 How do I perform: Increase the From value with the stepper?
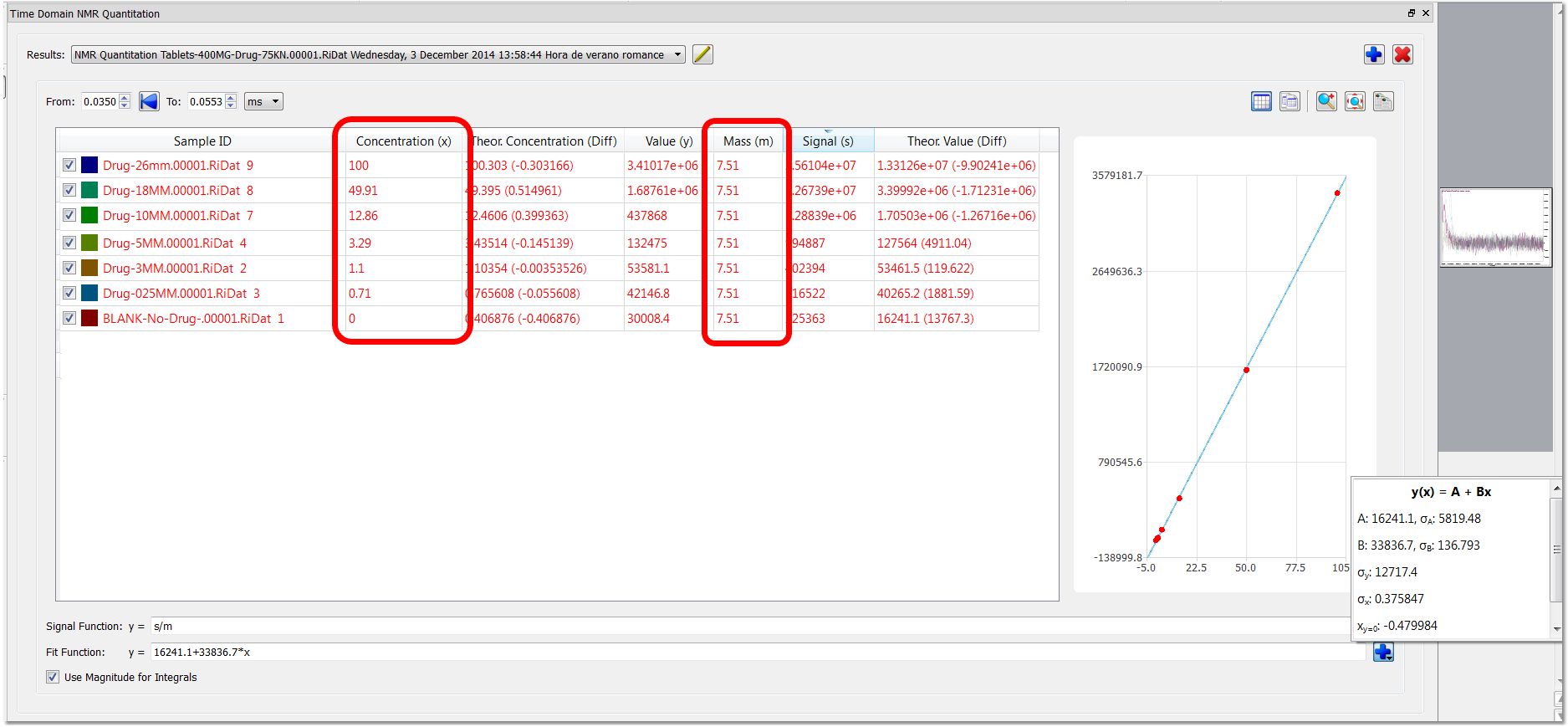pos(125,97)
